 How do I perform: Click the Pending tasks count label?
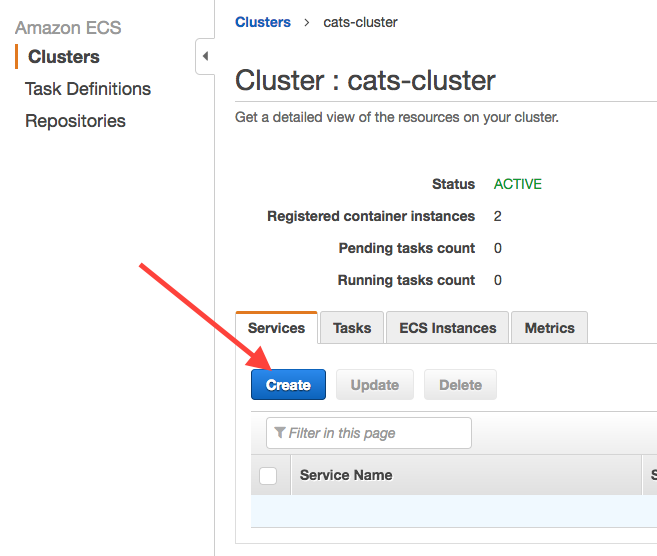point(406,248)
